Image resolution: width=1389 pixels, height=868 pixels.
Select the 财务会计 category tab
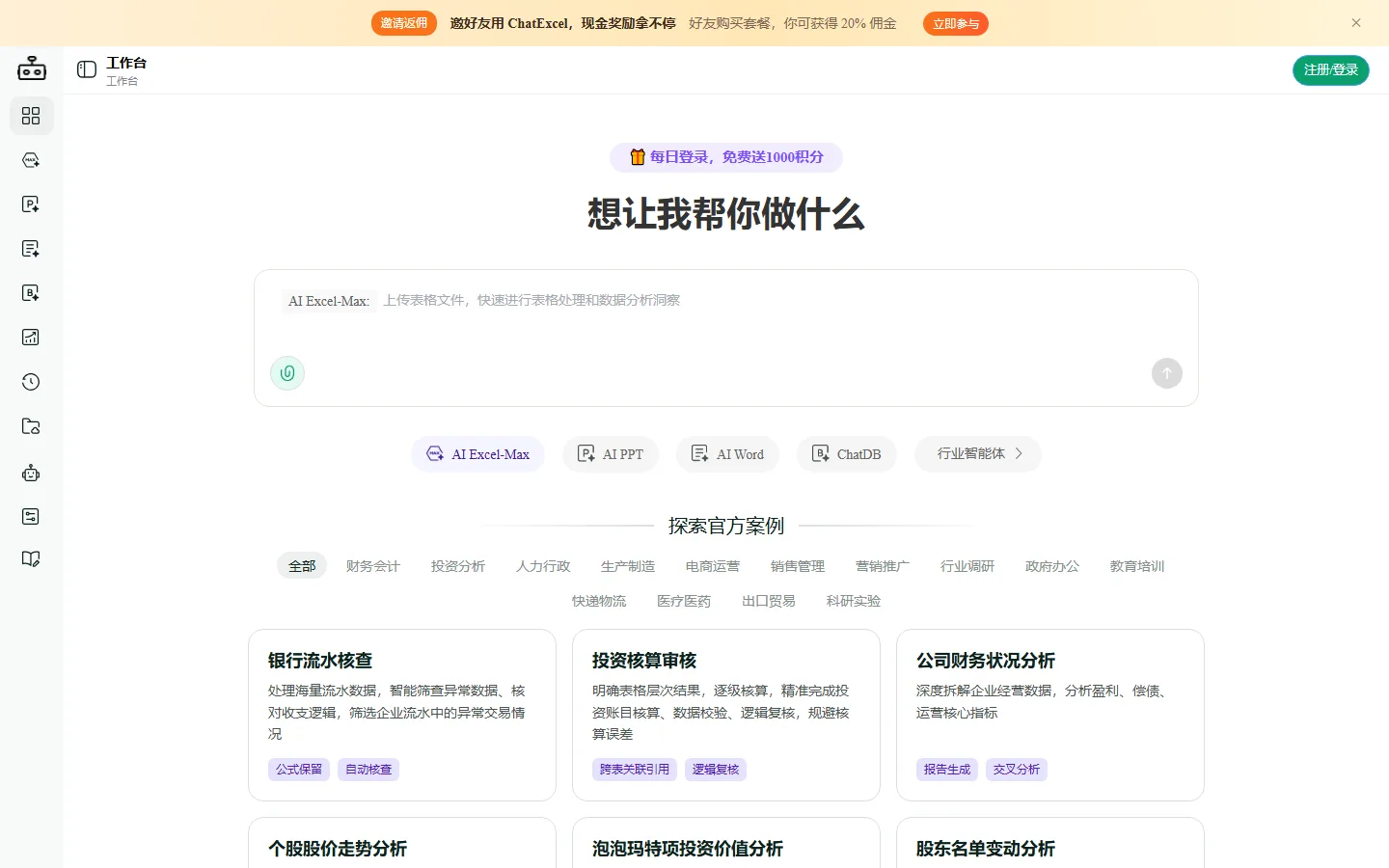tap(373, 566)
